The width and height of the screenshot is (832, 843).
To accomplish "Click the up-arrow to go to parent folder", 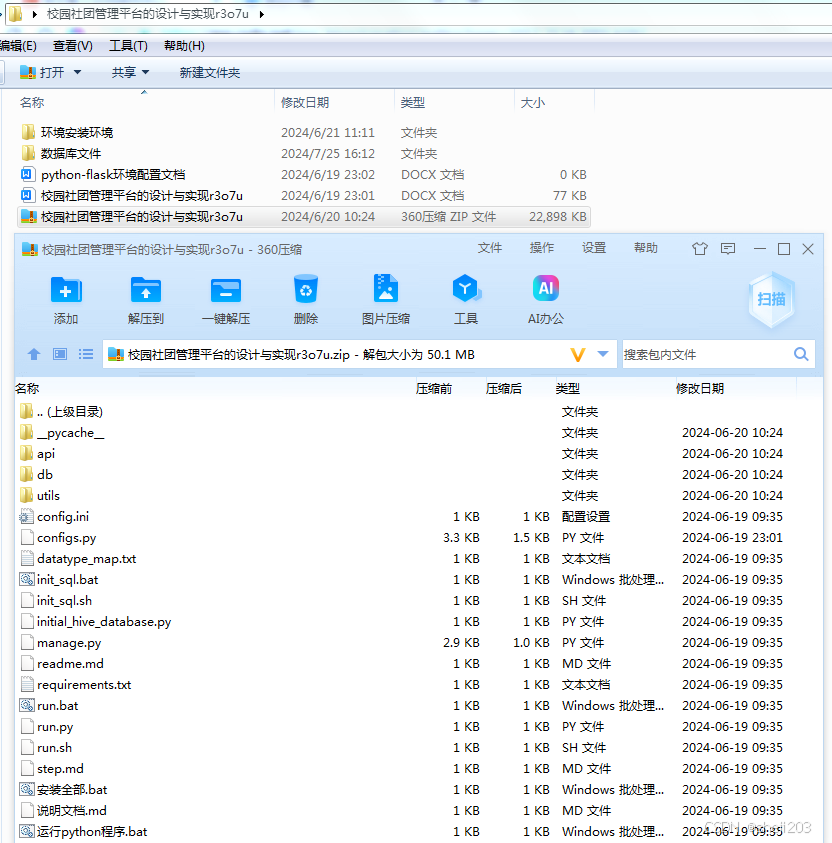I will (33, 354).
